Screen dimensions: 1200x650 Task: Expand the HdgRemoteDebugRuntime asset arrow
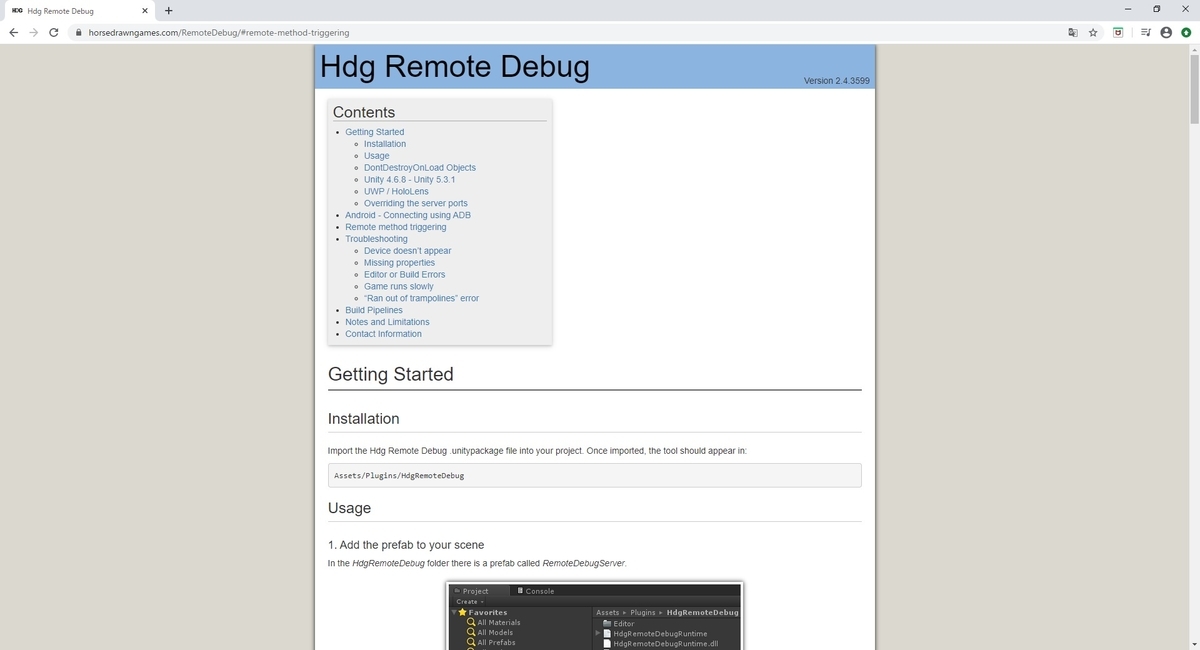tap(598, 633)
